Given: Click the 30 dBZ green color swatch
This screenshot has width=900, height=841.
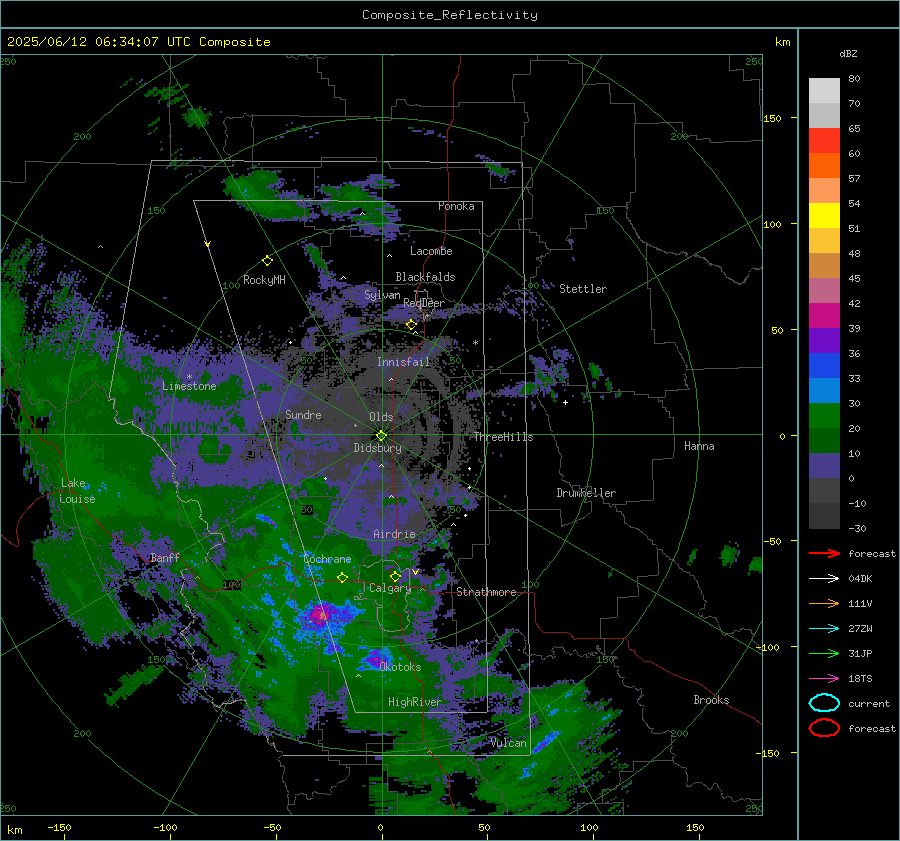Looking at the screenshot, I should pyautogui.click(x=824, y=415).
